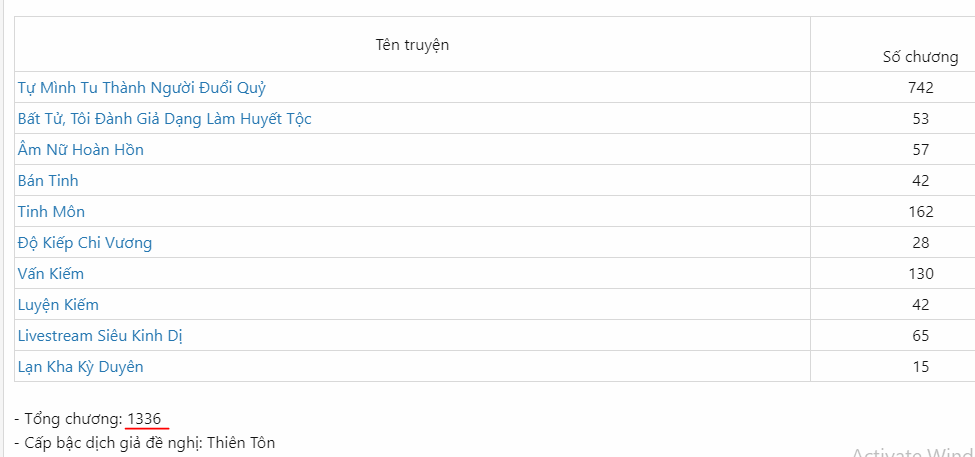Open the story Tự Mình Tu Thành Người Đuổi Quỷ
Viewport: 975px width, 457px height.
pyautogui.click(x=141, y=88)
